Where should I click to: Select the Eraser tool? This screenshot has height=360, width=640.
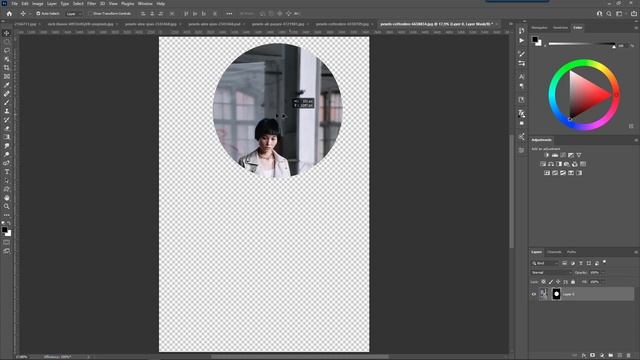coord(7,128)
